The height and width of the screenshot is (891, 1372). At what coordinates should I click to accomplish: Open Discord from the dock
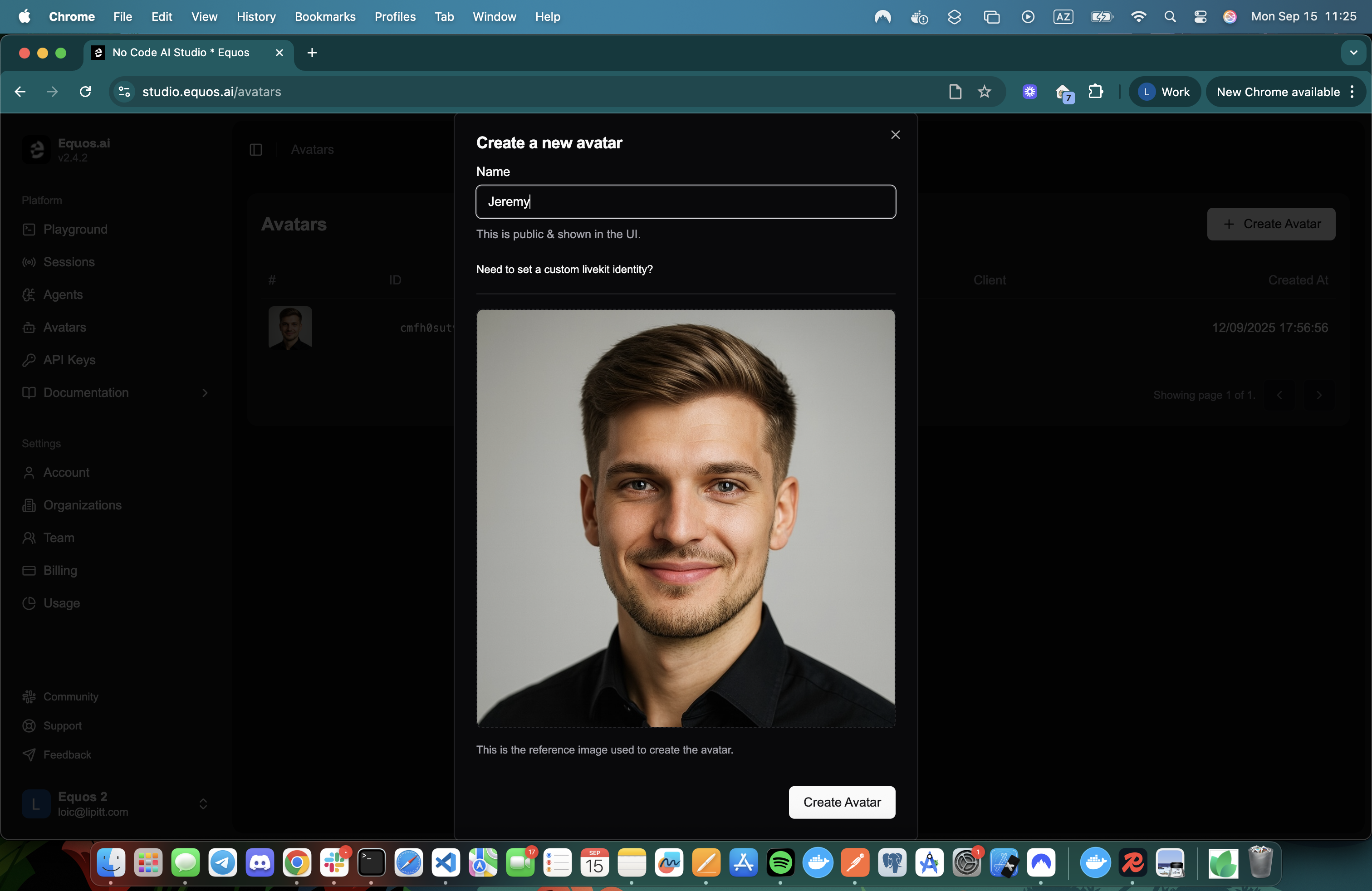(x=260, y=862)
